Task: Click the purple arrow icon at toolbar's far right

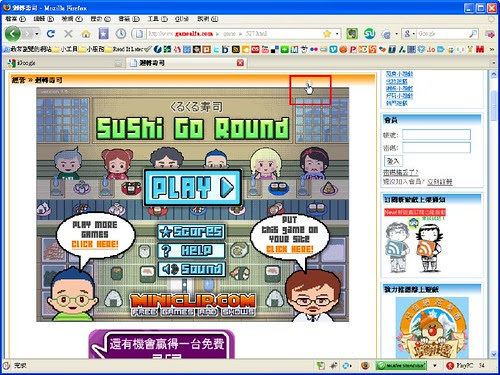Action: [x=490, y=34]
